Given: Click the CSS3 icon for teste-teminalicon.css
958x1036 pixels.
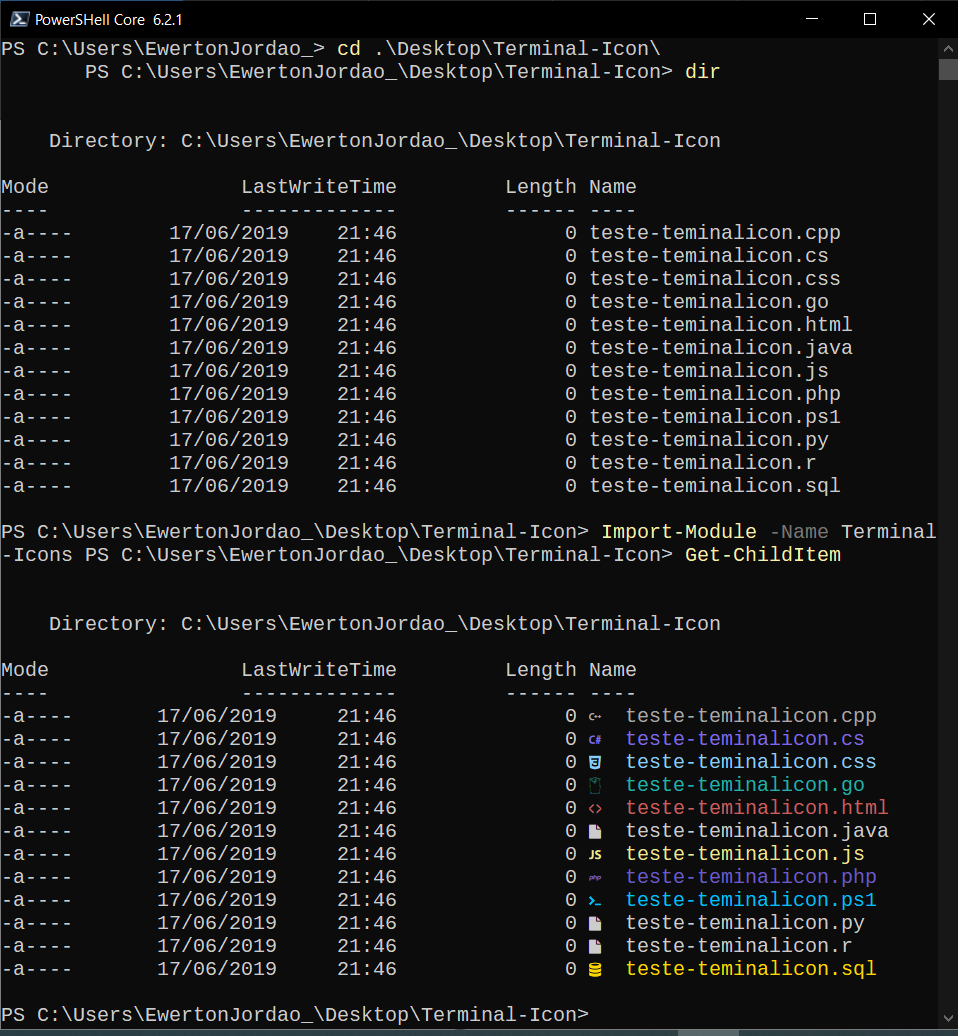Looking at the screenshot, I should [595, 761].
